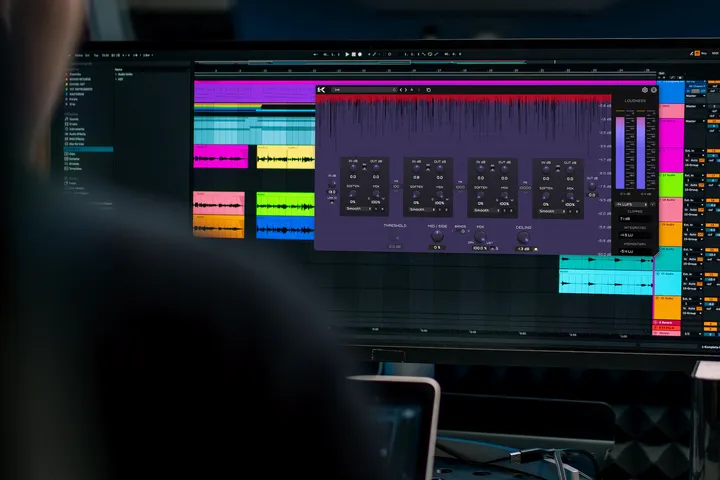Open Drums category in Ableton browser

(x=71, y=124)
